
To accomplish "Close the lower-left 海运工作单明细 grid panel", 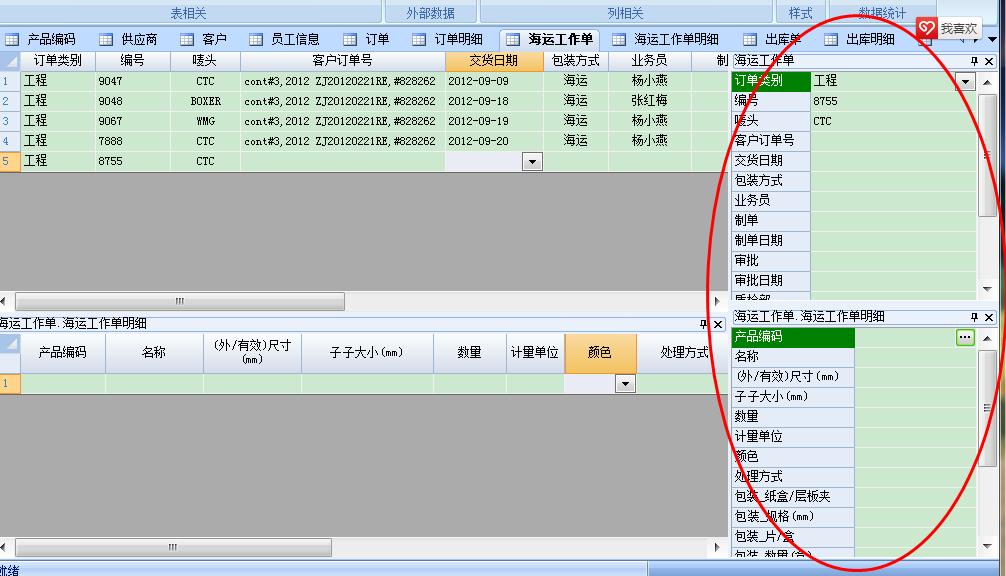I will click(717, 324).
